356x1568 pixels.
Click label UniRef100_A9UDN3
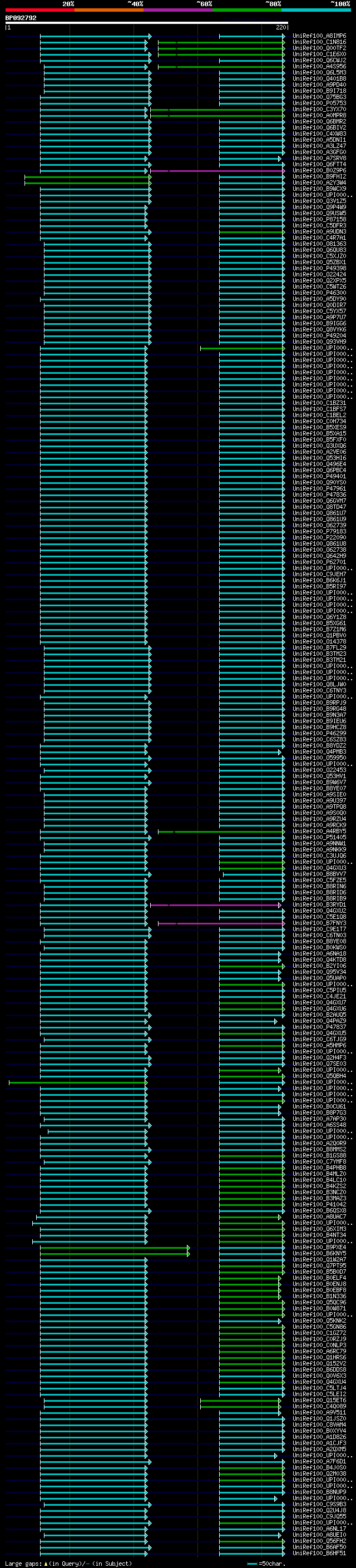[x=319, y=232]
